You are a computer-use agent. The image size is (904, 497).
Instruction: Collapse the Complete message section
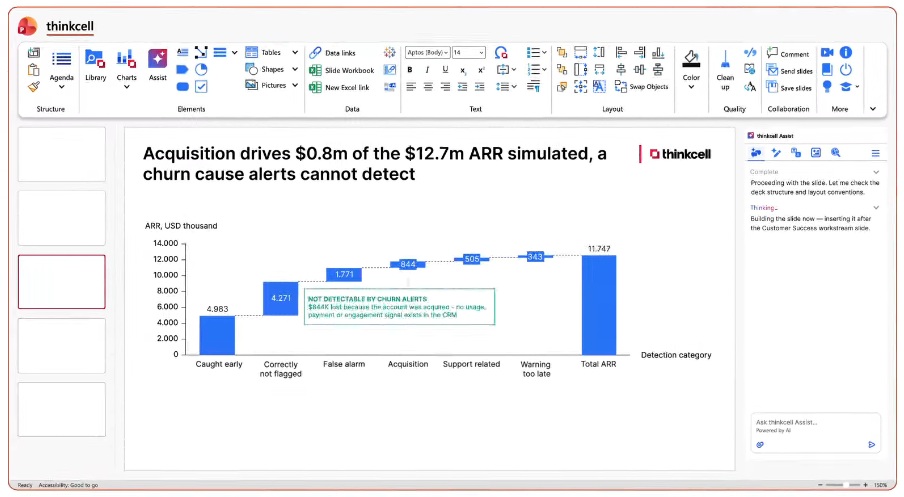tap(876, 172)
